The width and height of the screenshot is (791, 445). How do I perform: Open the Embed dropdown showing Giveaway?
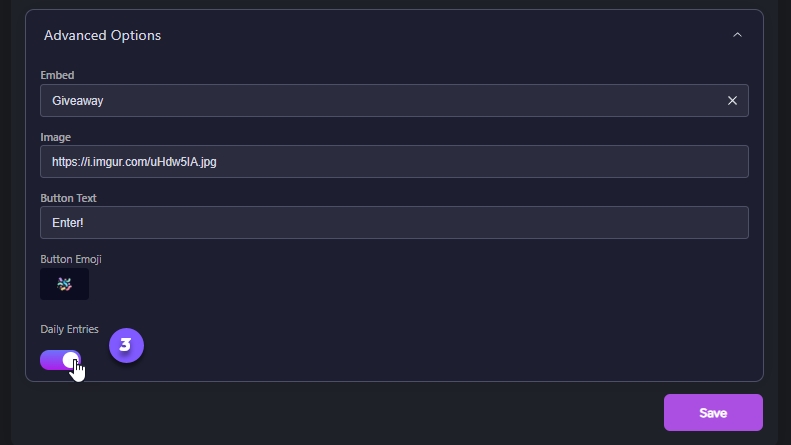pos(380,100)
